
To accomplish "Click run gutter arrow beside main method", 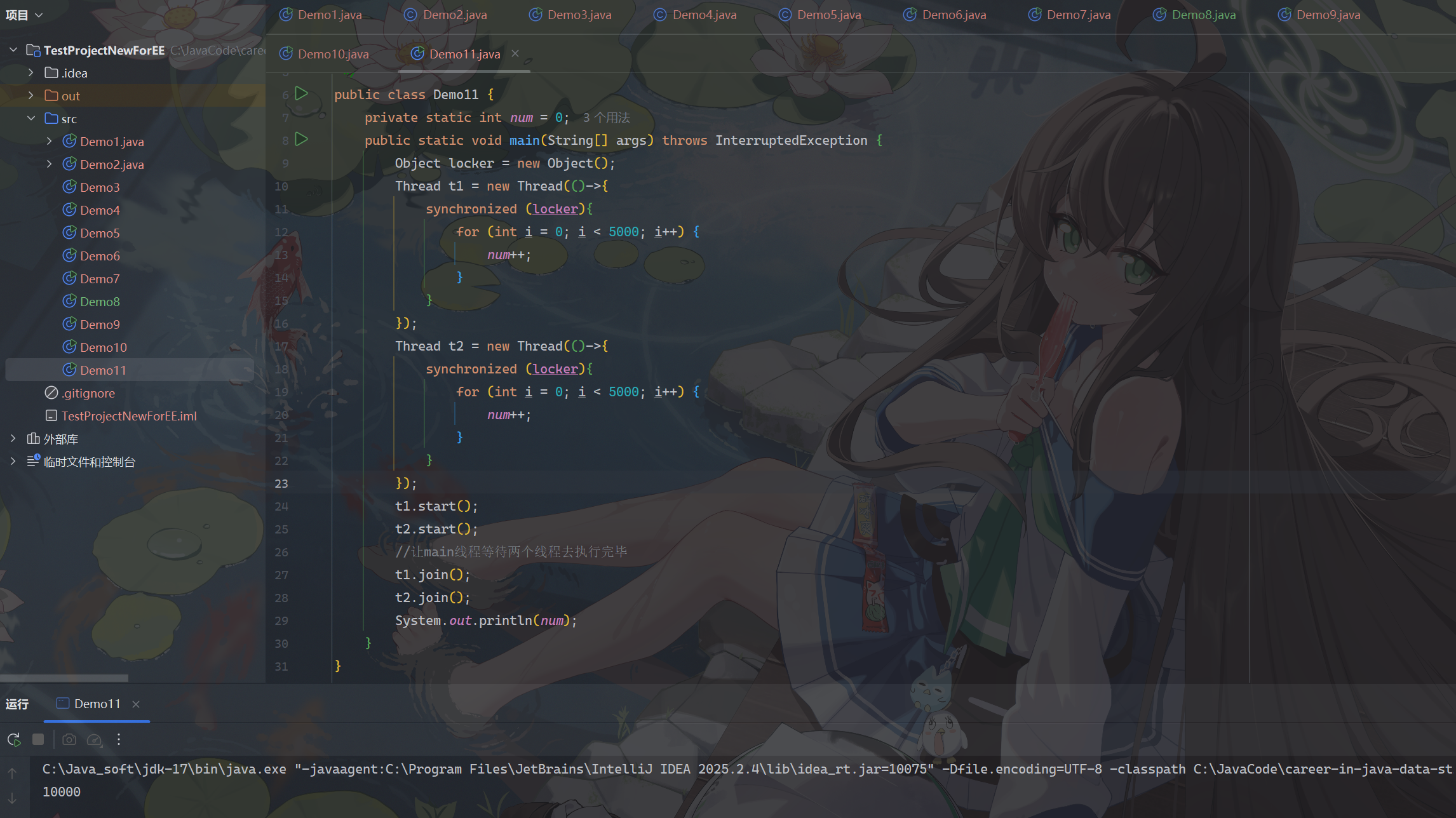I will tap(302, 140).
